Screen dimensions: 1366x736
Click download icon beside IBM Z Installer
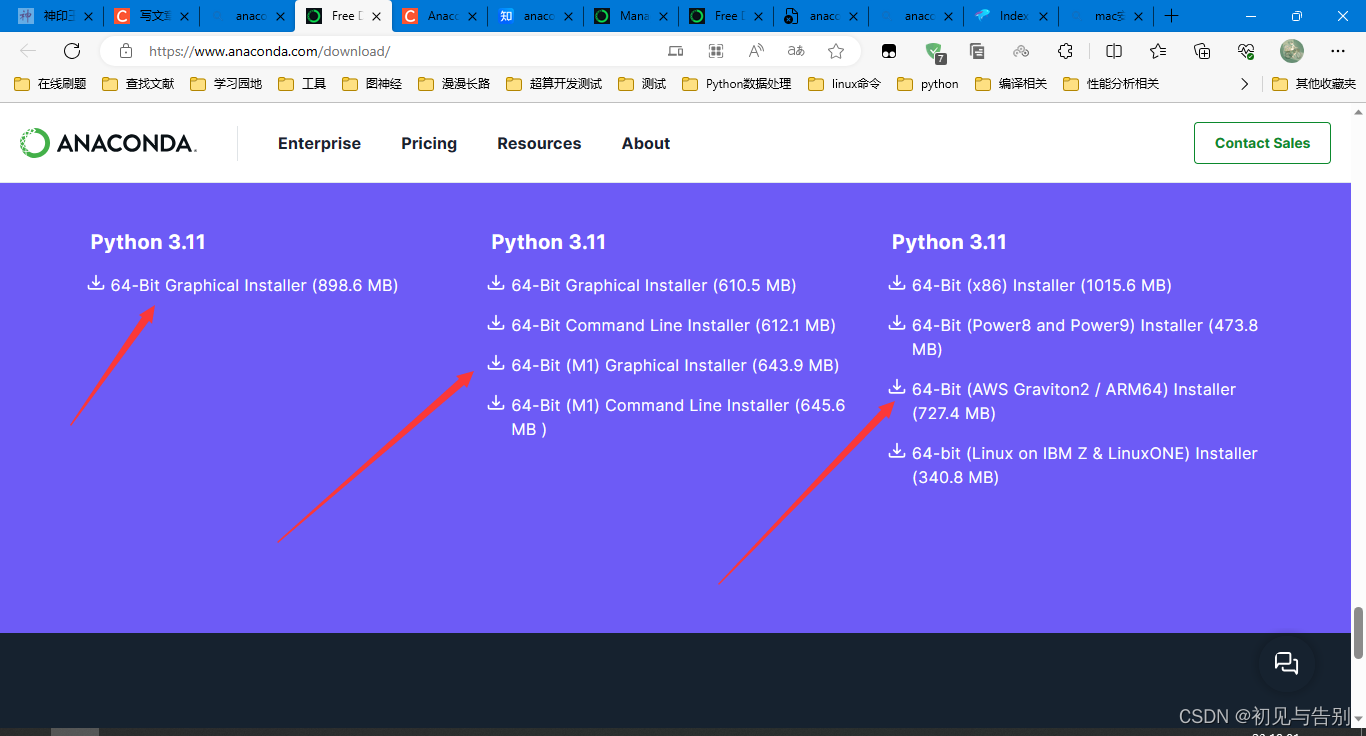897,451
